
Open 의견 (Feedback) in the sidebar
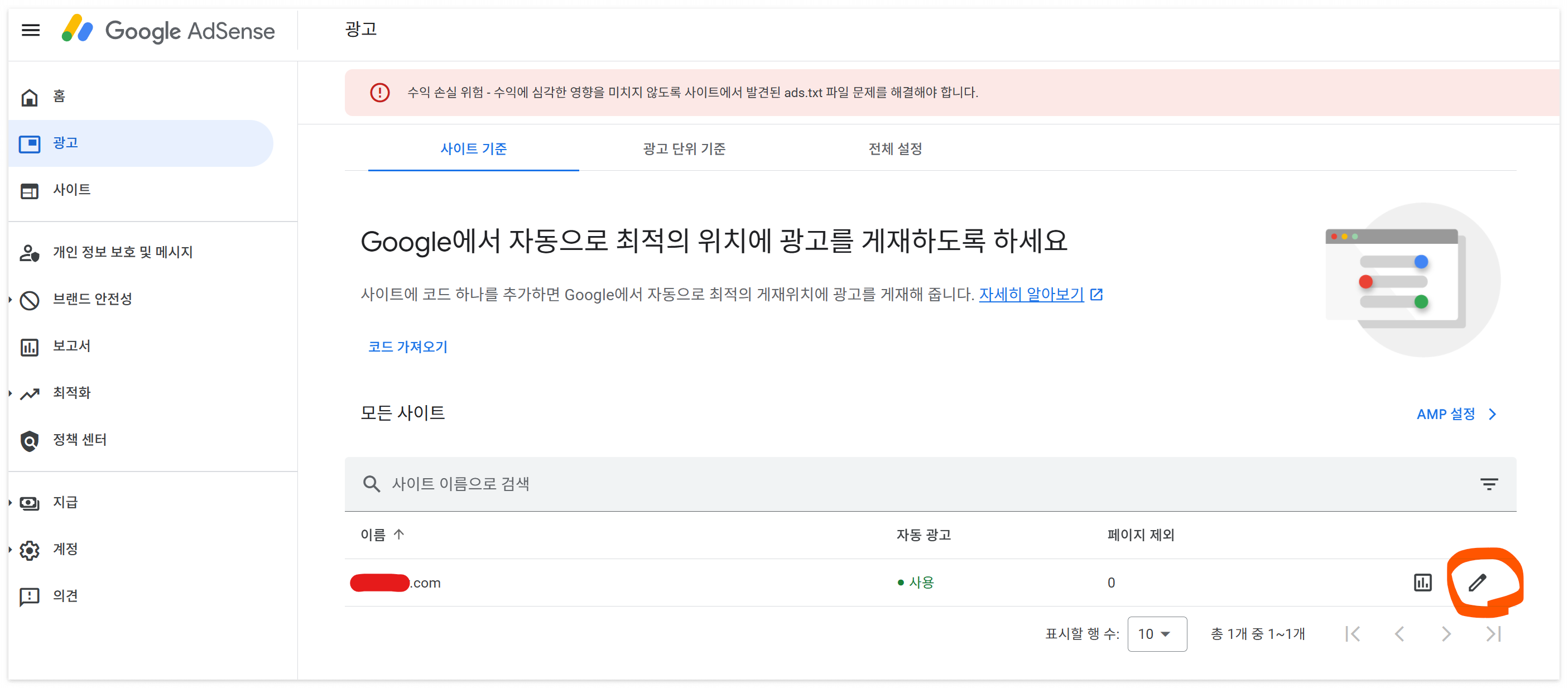[x=65, y=595]
